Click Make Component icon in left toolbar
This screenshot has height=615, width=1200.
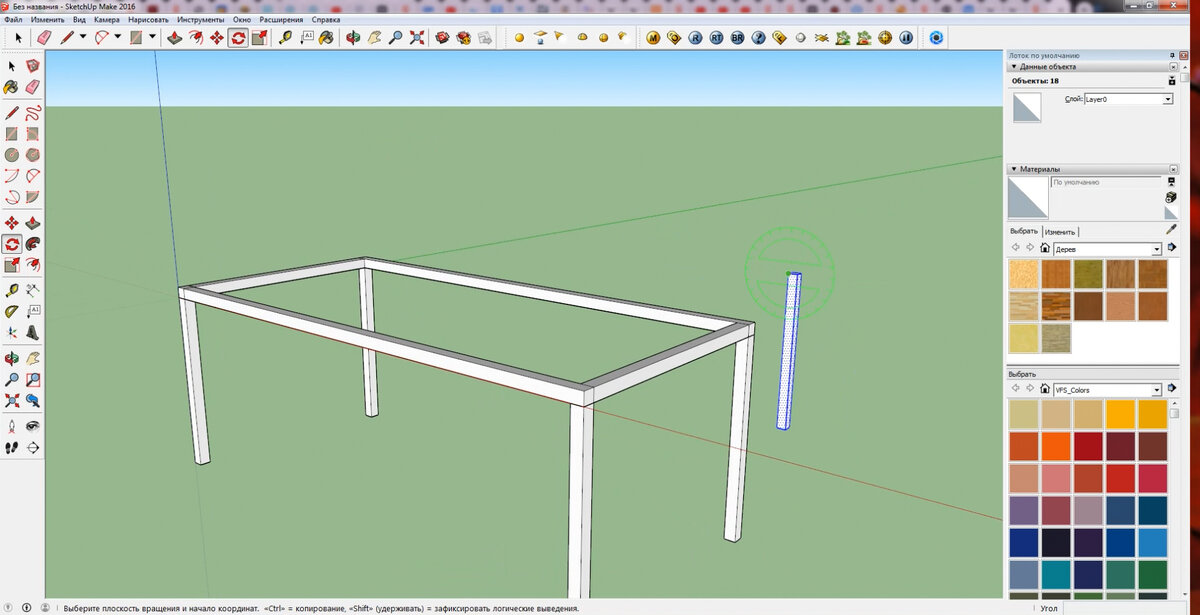click(x=33, y=65)
